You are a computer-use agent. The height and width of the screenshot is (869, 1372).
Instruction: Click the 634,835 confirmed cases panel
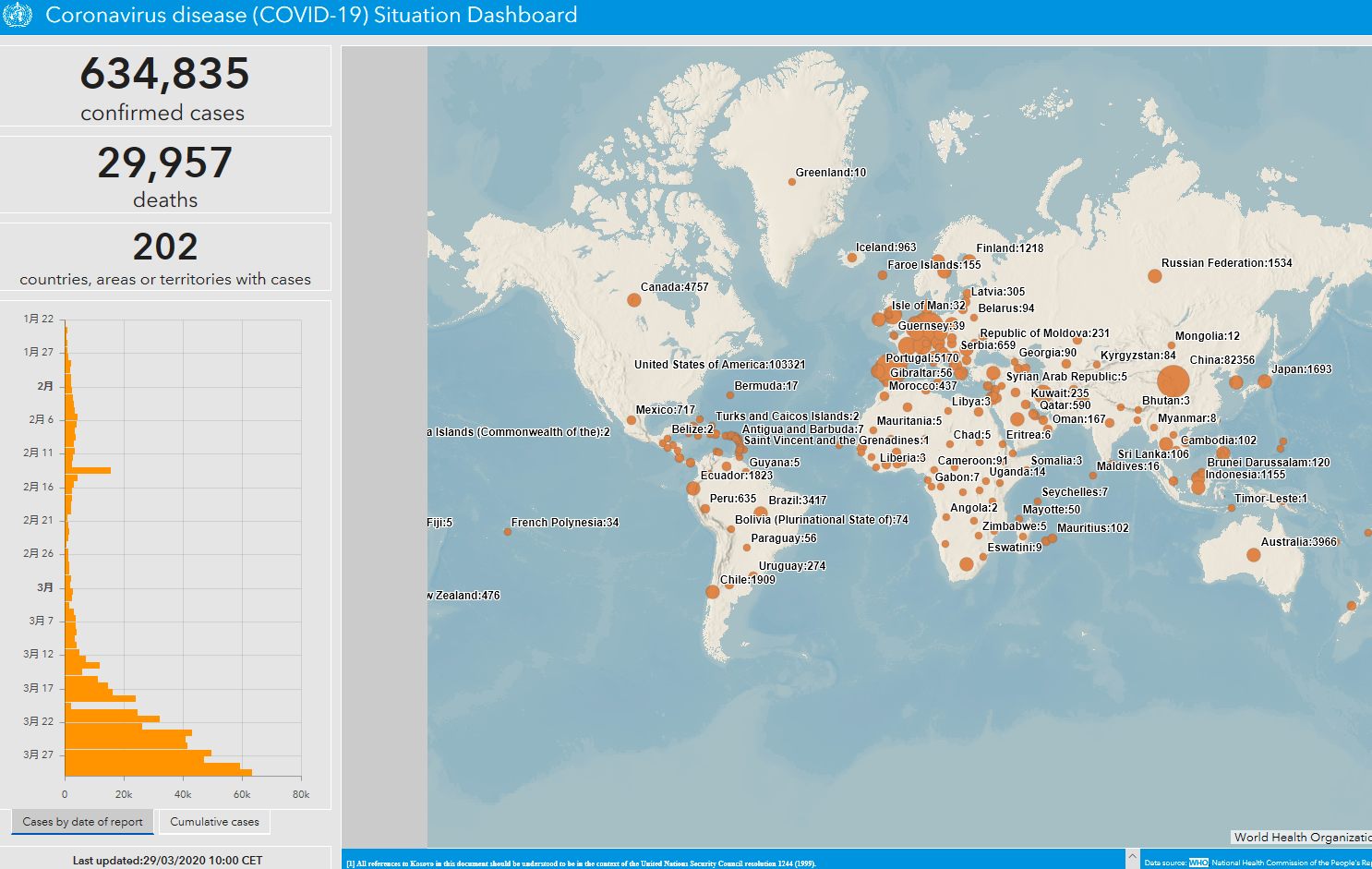[164, 87]
